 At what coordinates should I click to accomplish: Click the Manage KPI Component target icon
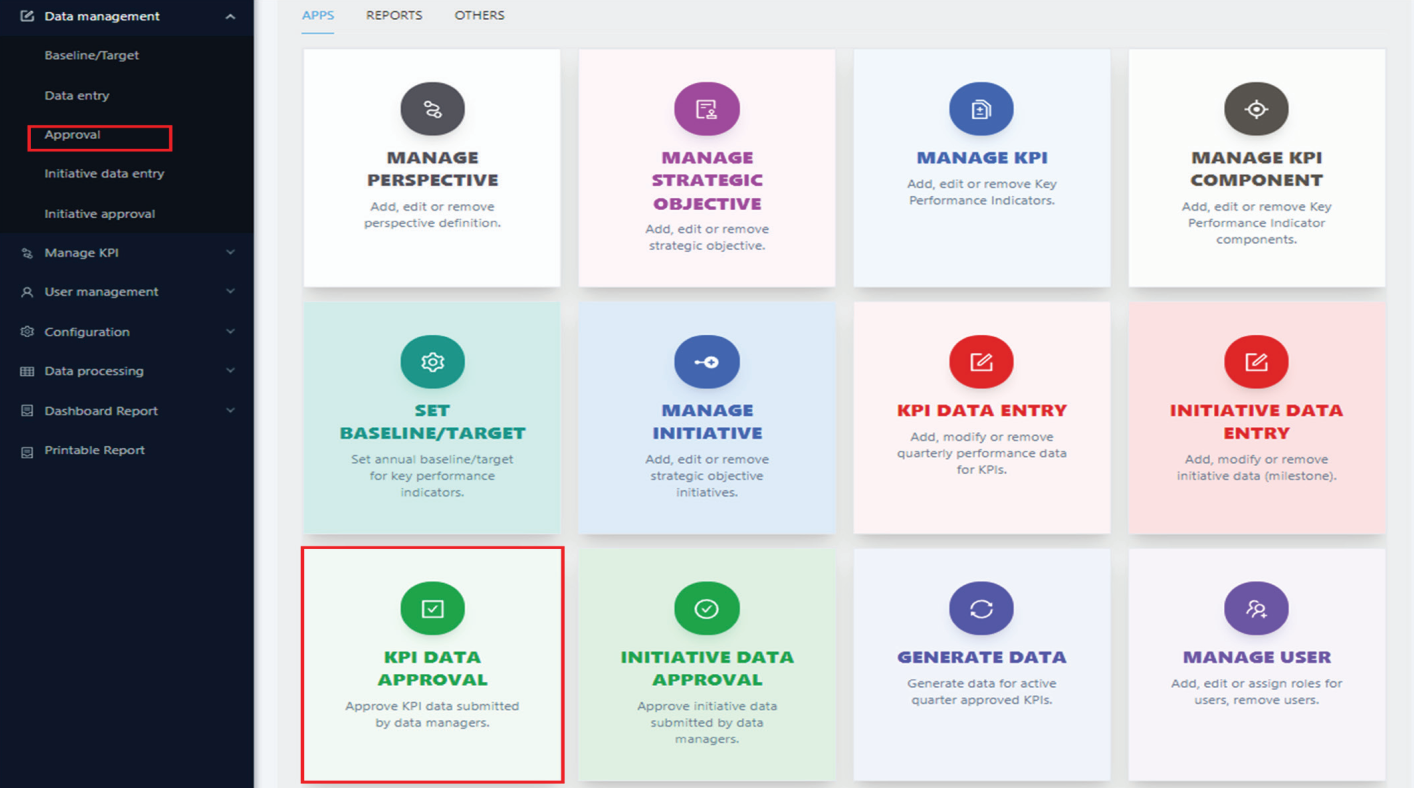point(1256,109)
